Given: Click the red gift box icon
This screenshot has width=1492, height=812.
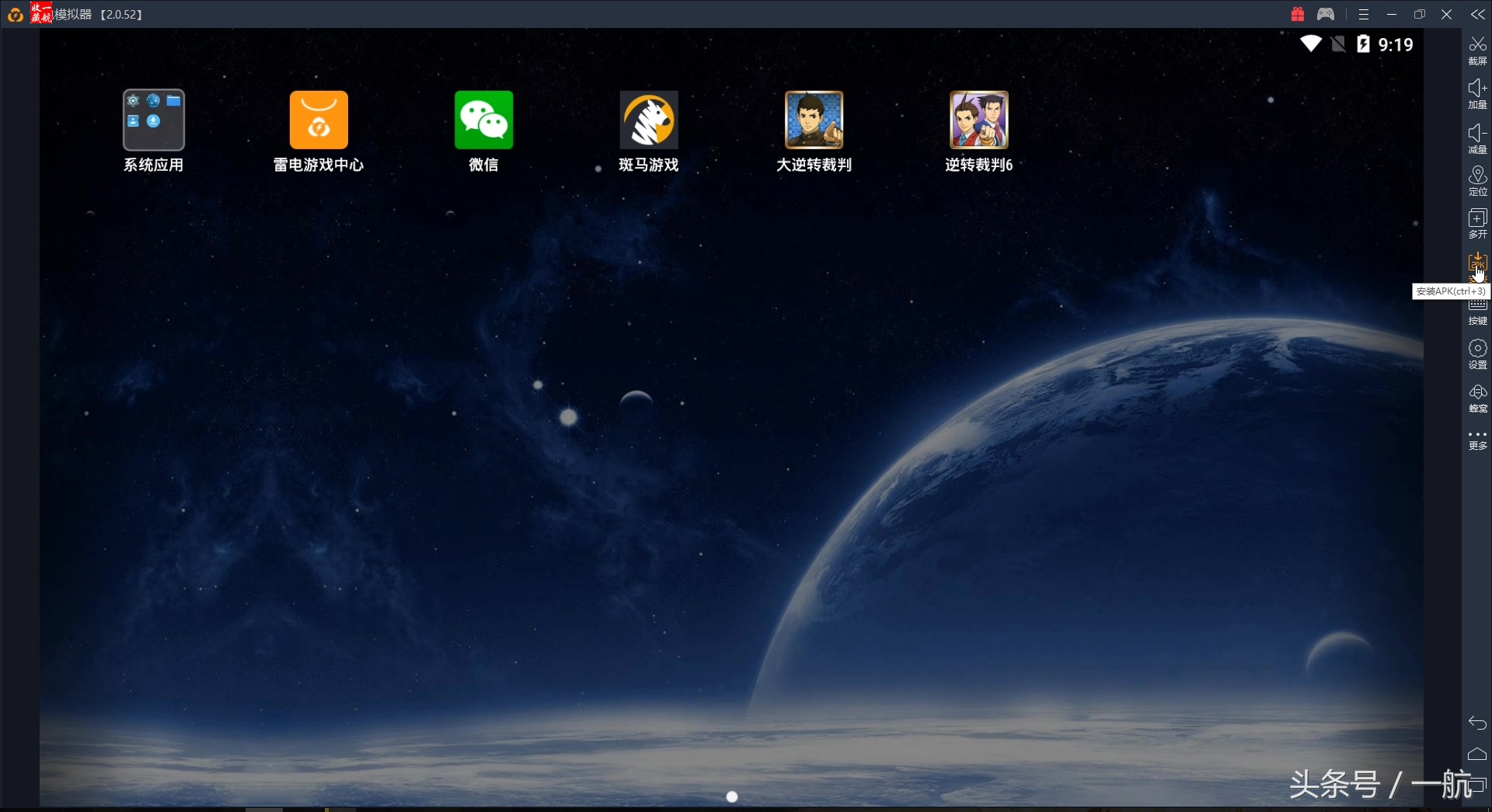Looking at the screenshot, I should click(1297, 14).
